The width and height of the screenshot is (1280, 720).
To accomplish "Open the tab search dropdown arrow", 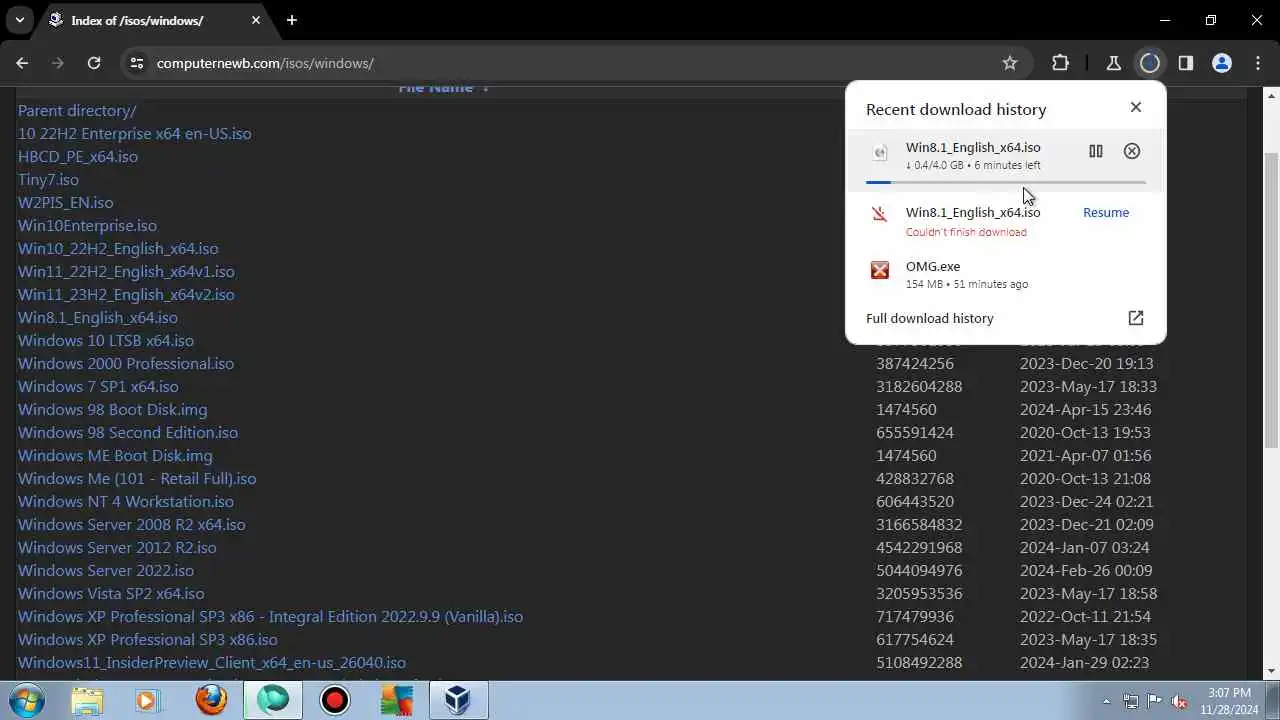I will 19,20.
